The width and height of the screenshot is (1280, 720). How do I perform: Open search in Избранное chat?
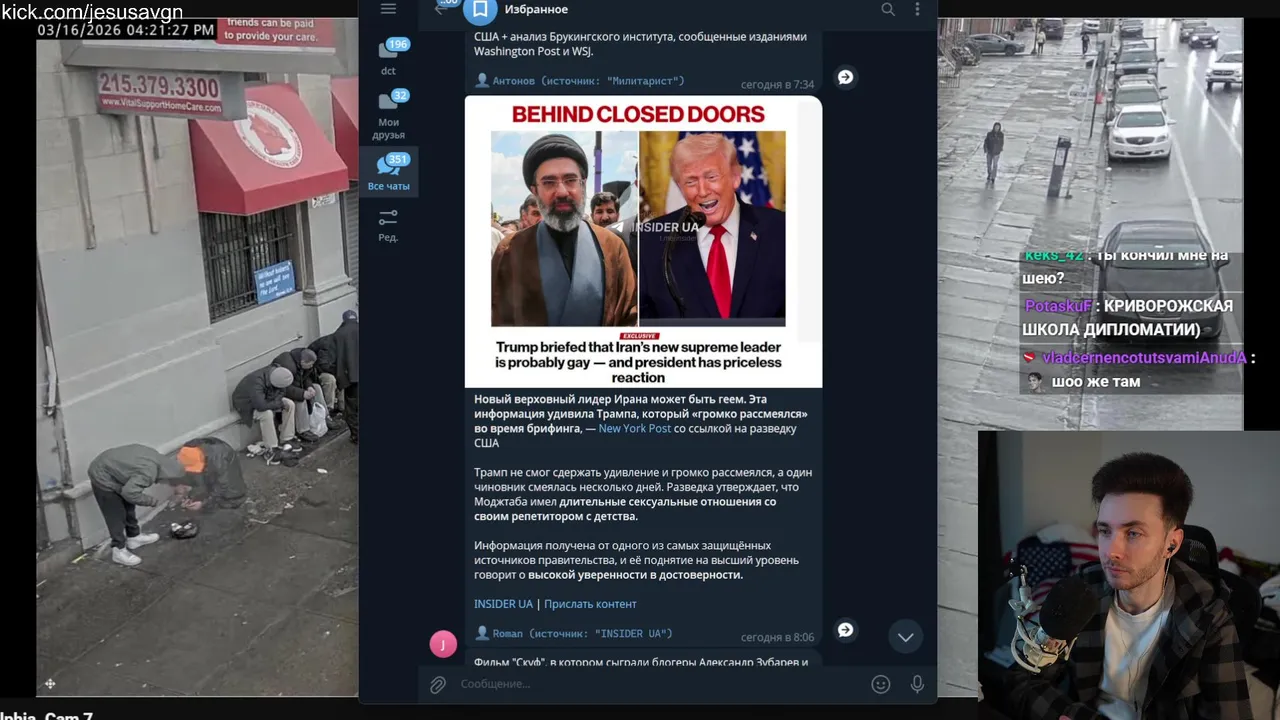click(x=888, y=9)
